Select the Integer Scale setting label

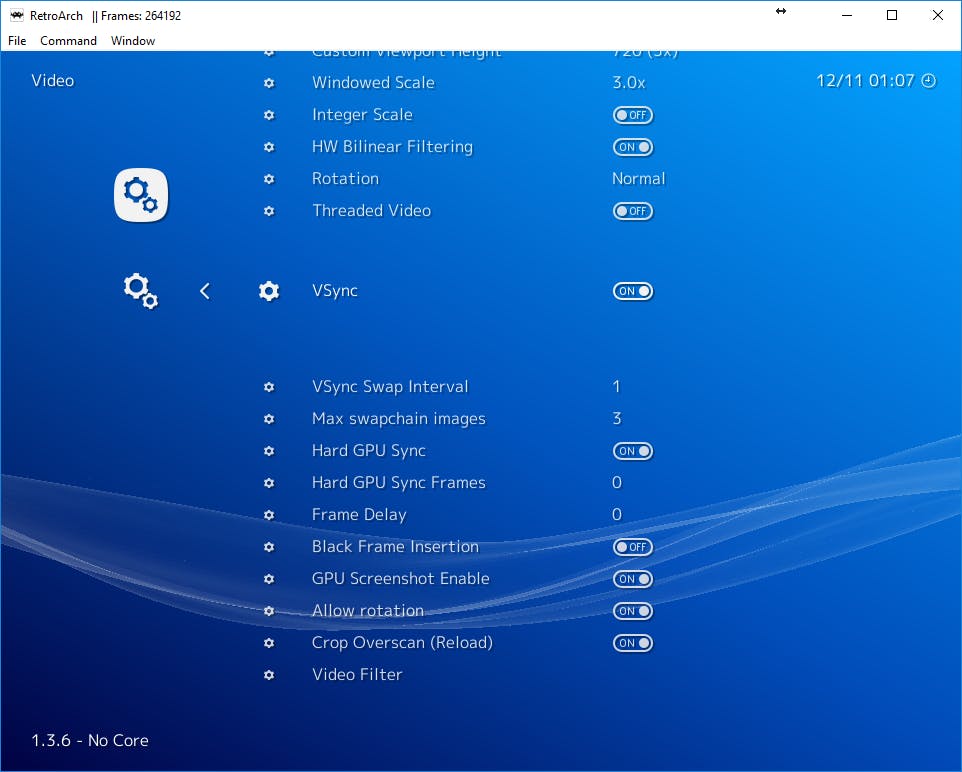tap(362, 115)
